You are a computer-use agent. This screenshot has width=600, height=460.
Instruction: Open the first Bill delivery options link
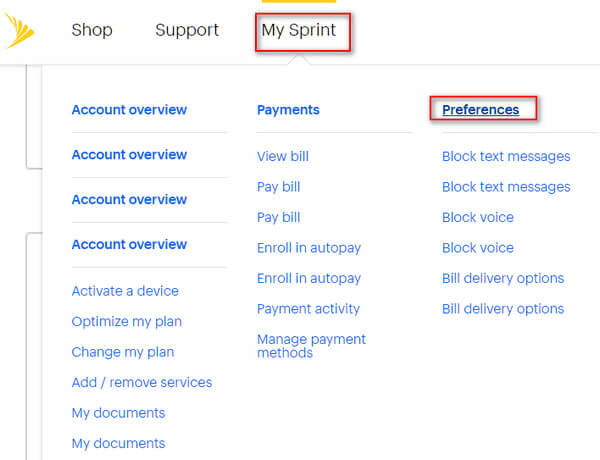(503, 278)
